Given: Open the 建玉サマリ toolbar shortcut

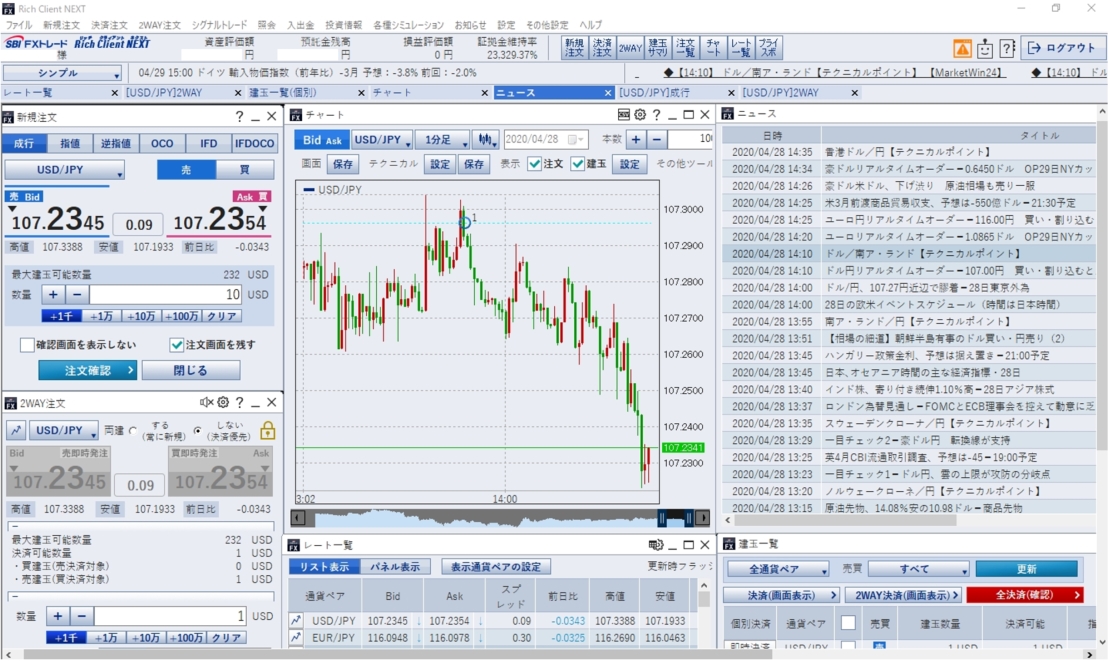Looking at the screenshot, I should pyautogui.click(x=657, y=48).
